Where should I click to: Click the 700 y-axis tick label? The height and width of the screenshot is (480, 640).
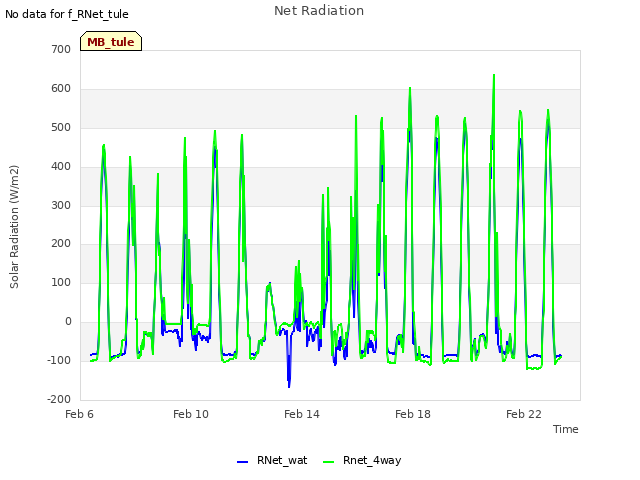point(61,49)
